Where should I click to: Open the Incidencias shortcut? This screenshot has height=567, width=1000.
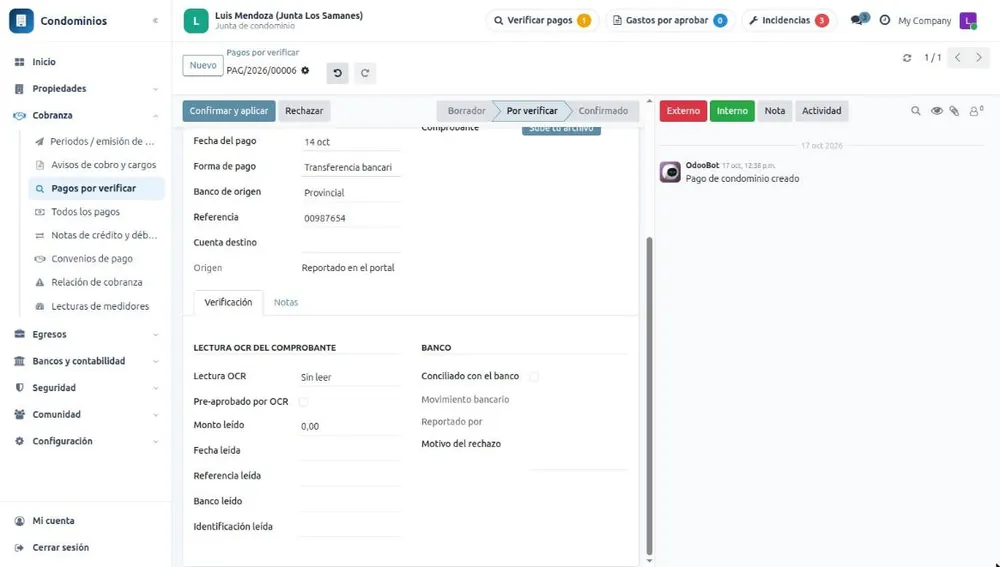pyautogui.click(x=789, y=20)
